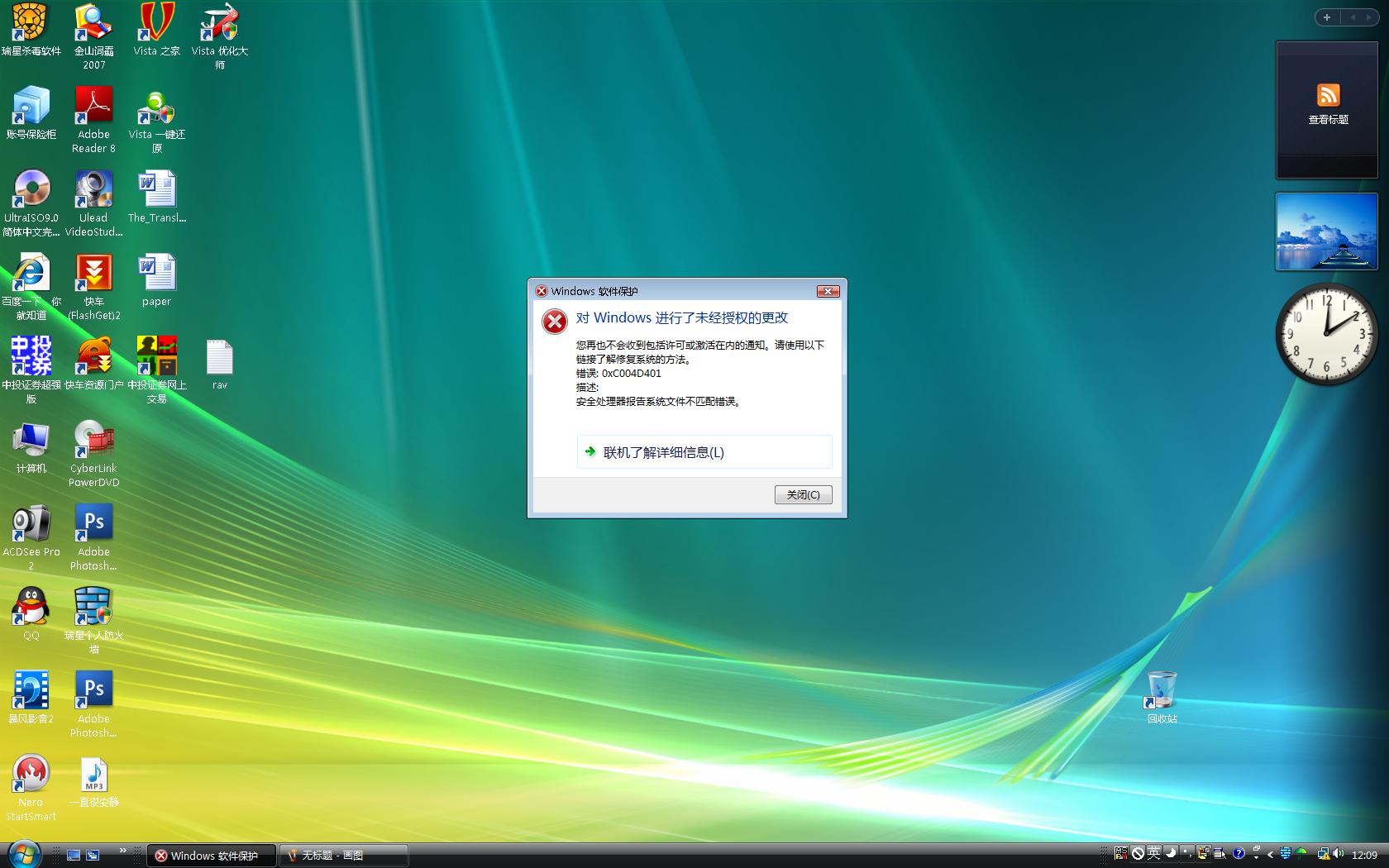Select the Ulead VideoStudio shortcut
The image size is (1389, 868).
pos(94,204)
